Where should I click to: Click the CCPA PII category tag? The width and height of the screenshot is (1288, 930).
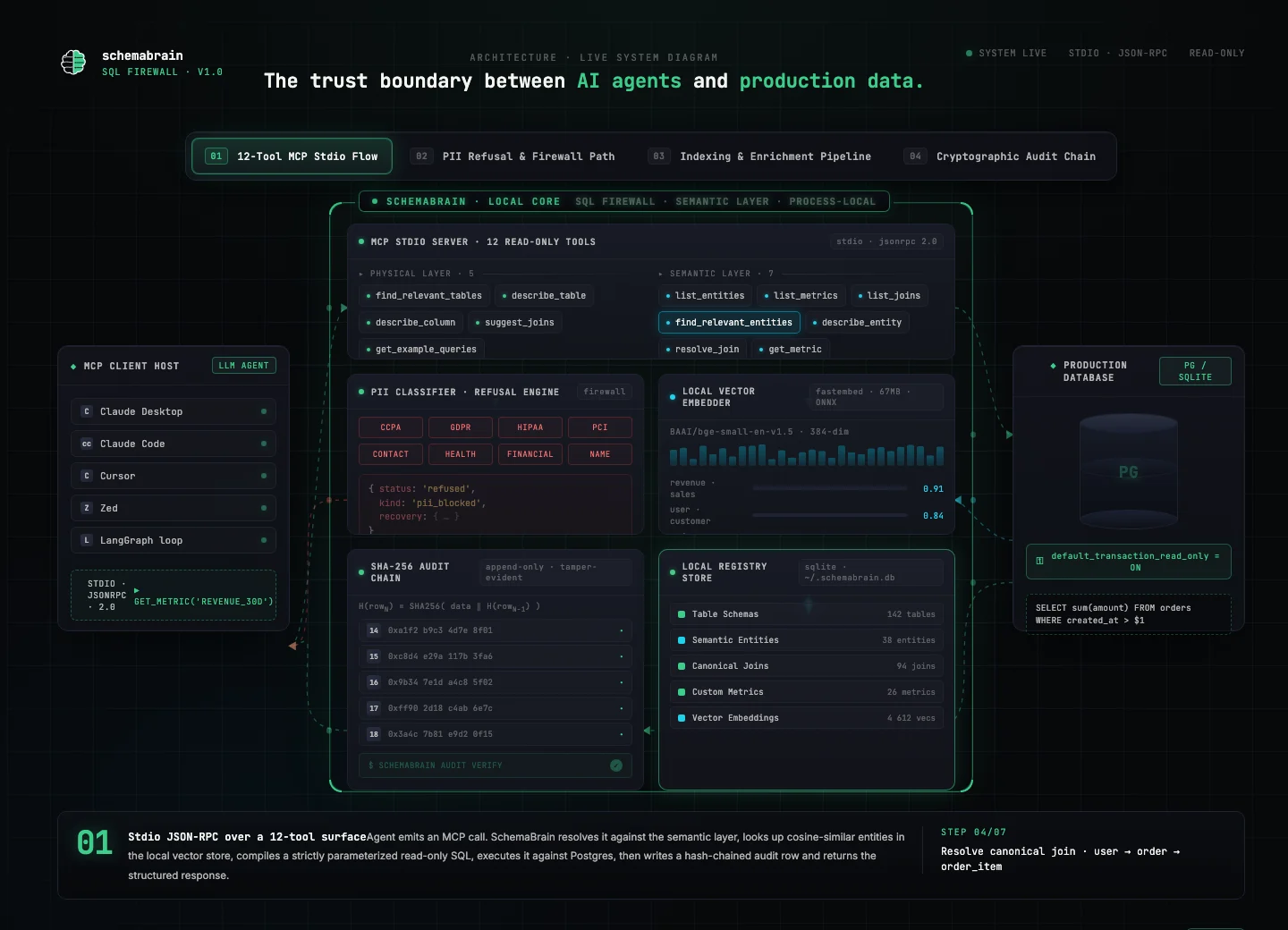391,427
